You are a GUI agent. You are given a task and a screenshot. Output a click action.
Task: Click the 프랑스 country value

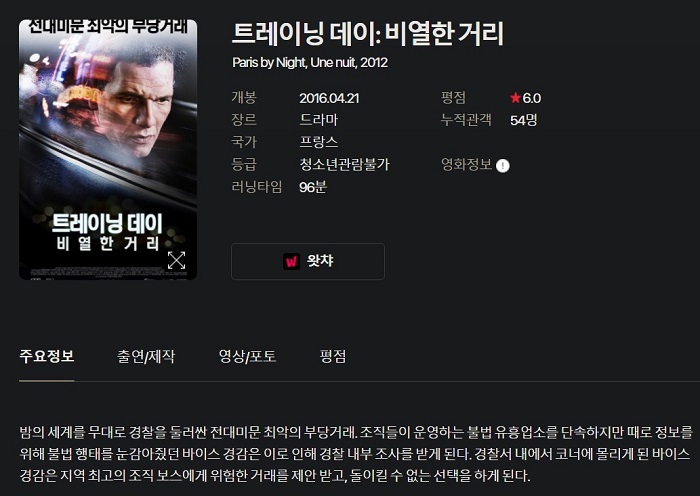(319, 142)
